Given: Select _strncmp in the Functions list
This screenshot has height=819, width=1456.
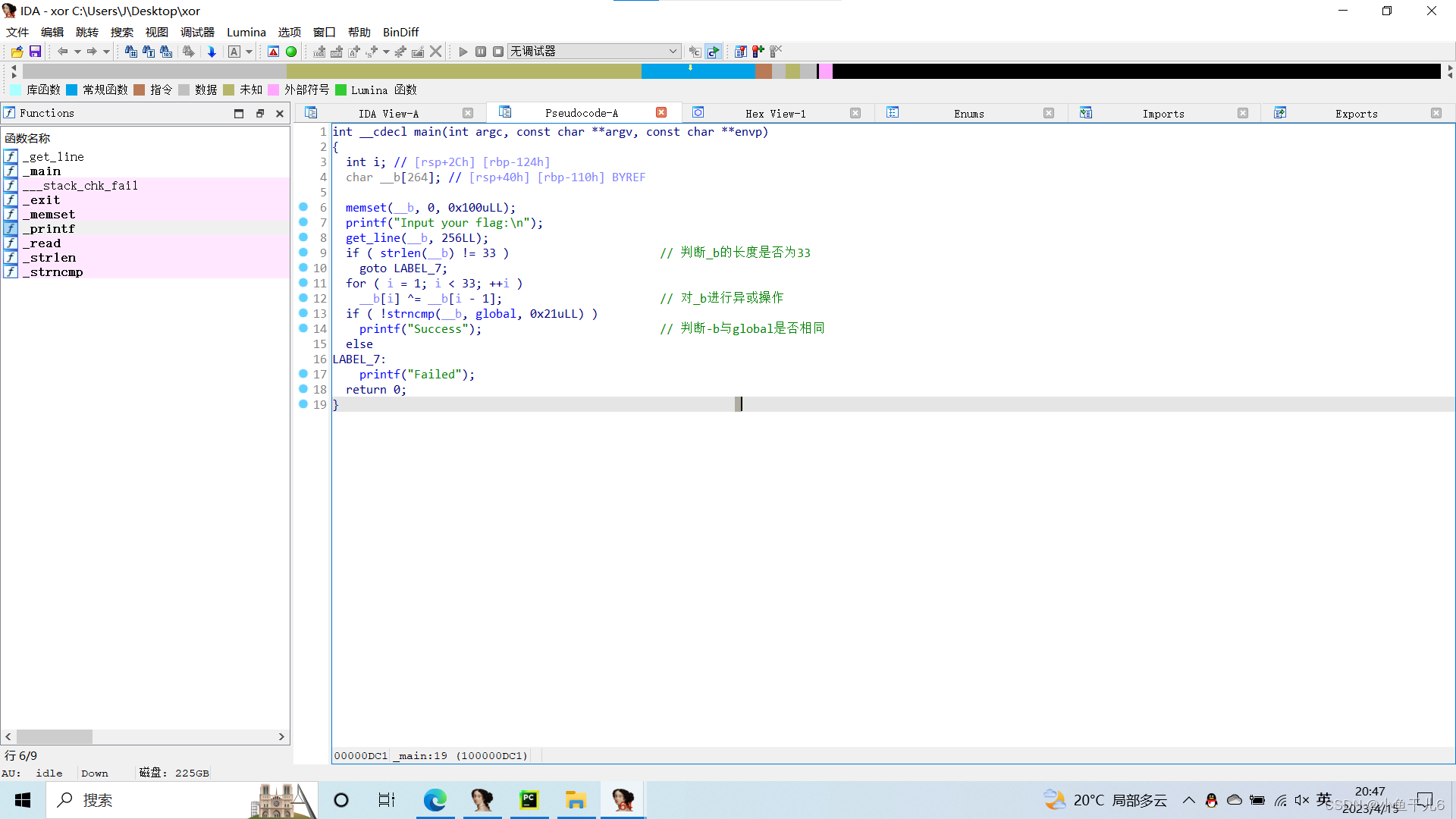Looking at the screenshot, I should [53, 271].
